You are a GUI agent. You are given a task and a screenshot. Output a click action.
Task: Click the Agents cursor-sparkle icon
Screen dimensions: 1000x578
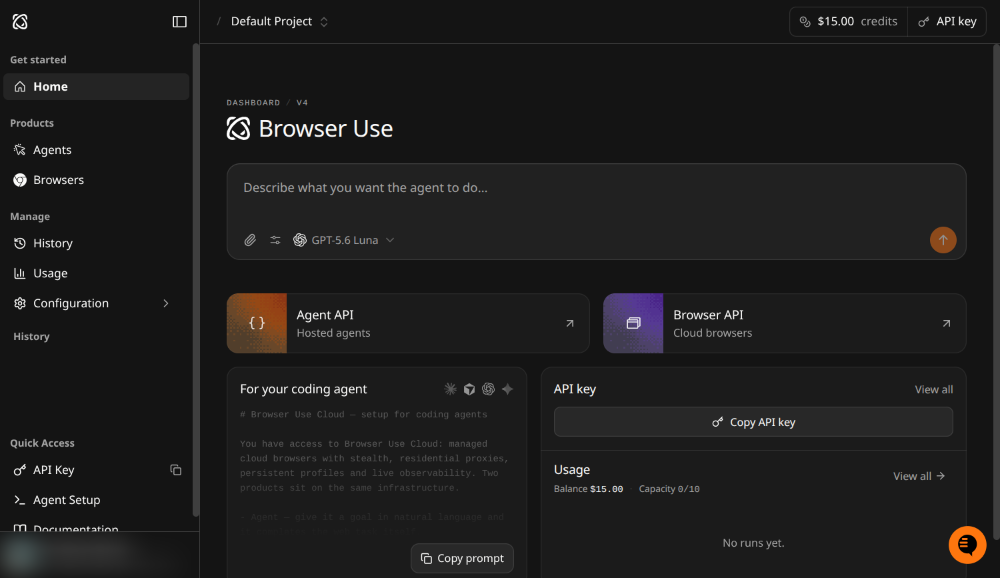tap(20, 150)
